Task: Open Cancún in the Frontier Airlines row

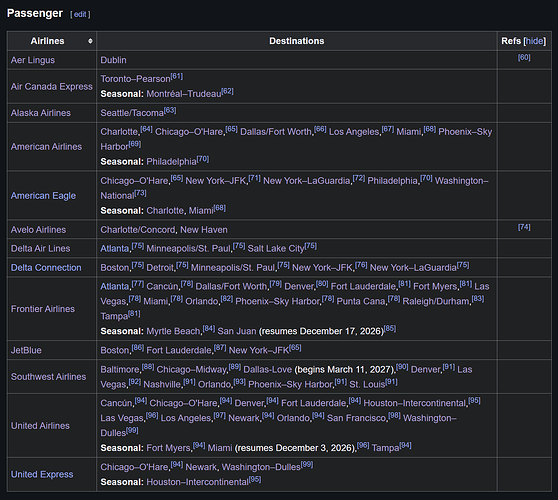Action: coord(162,286)
